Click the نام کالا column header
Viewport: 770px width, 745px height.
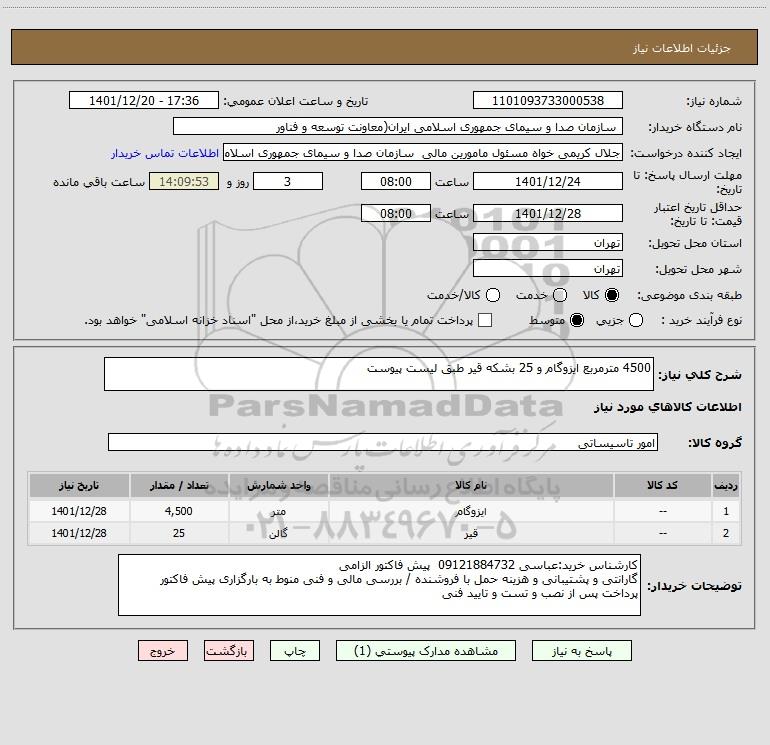[471, 486]
